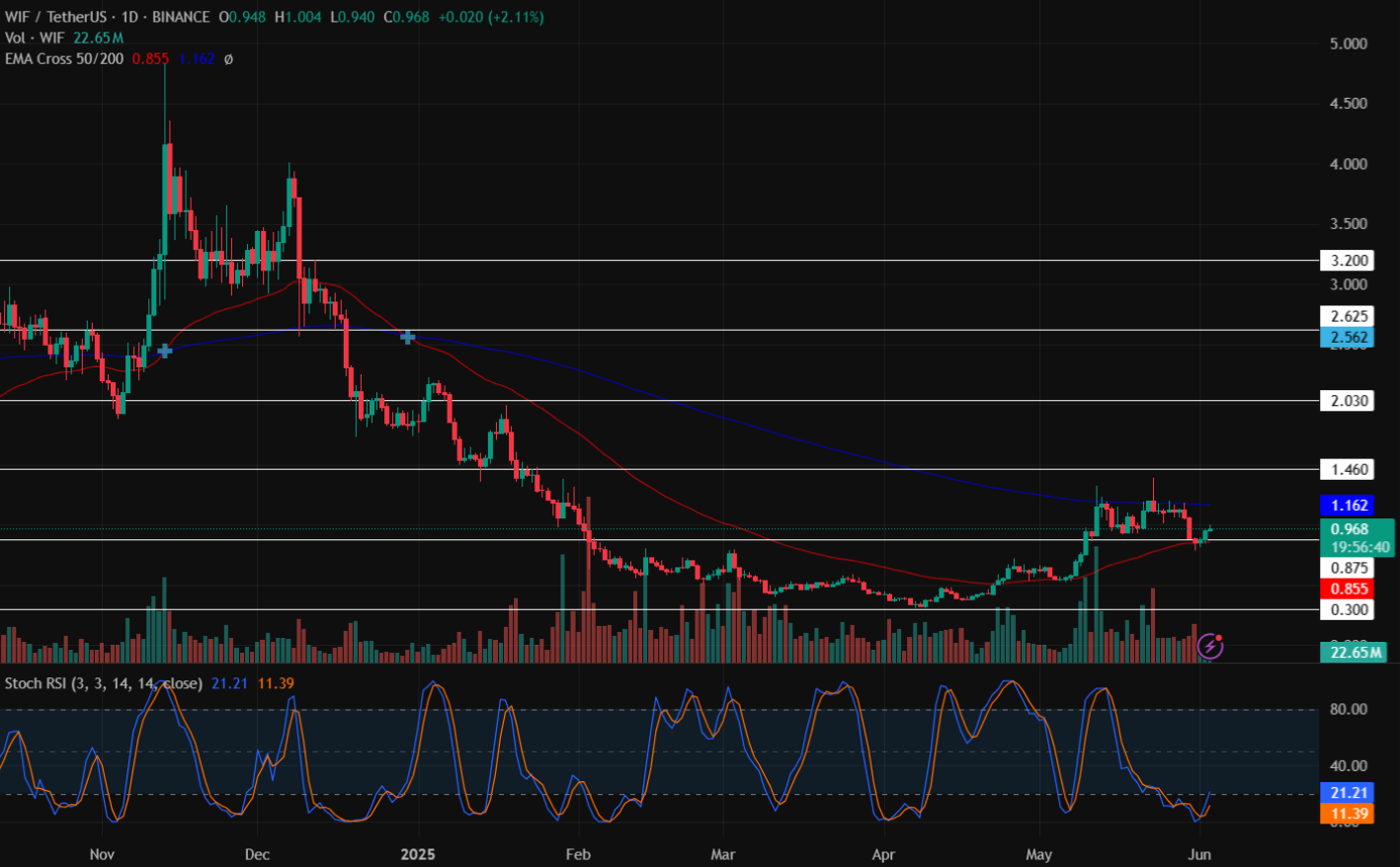Click the 2025 label on time axis
The height and width of the screenshot is (867, 1400).
click(417, 854)
